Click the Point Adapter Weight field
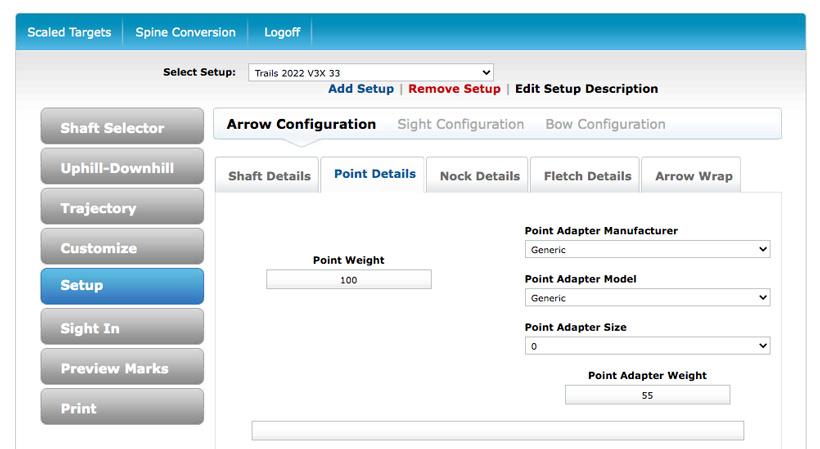The image size is (820, 449). [647, 395]
